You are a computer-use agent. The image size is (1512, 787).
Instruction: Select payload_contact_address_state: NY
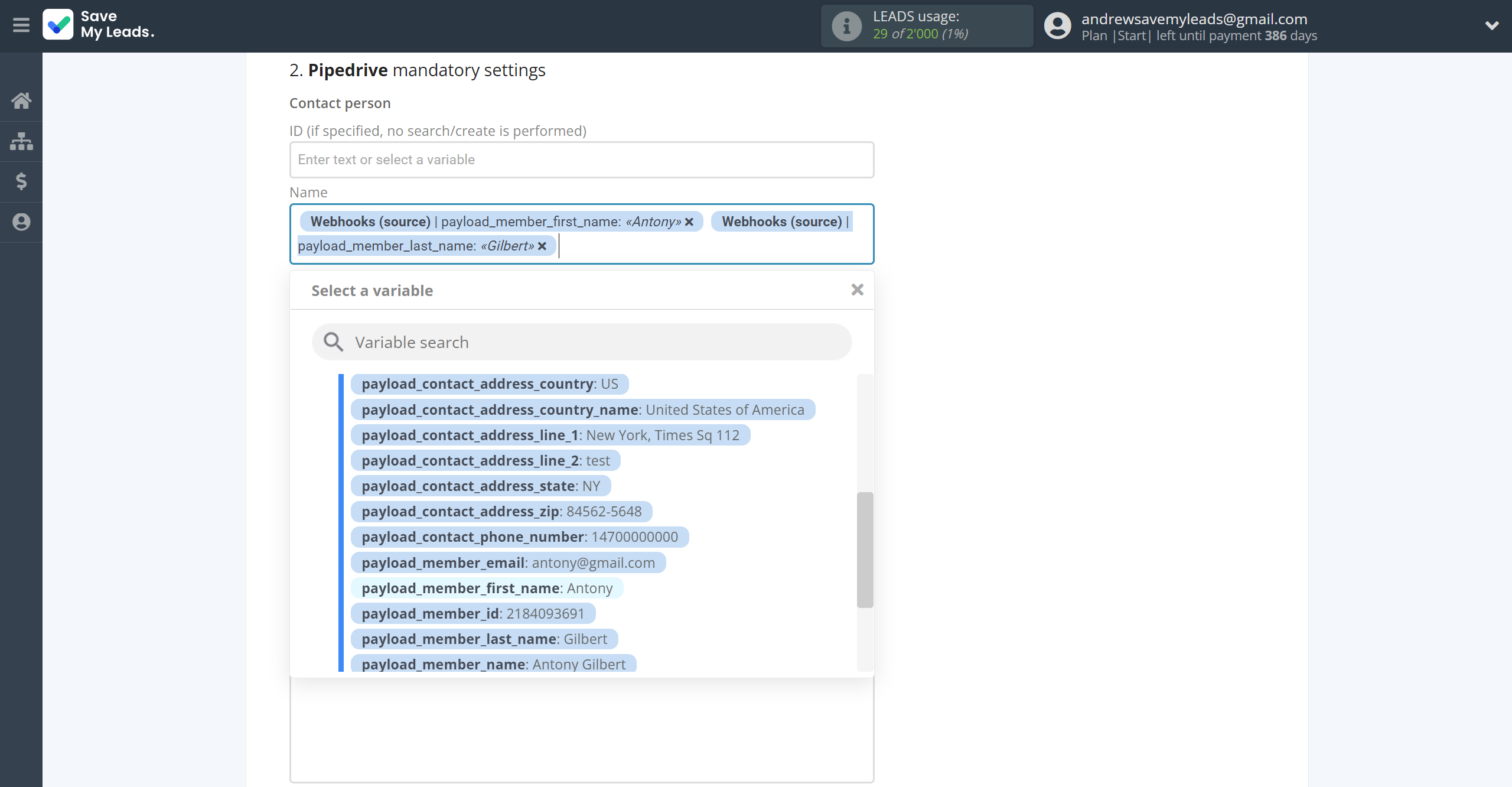click(x=481, y=486)
